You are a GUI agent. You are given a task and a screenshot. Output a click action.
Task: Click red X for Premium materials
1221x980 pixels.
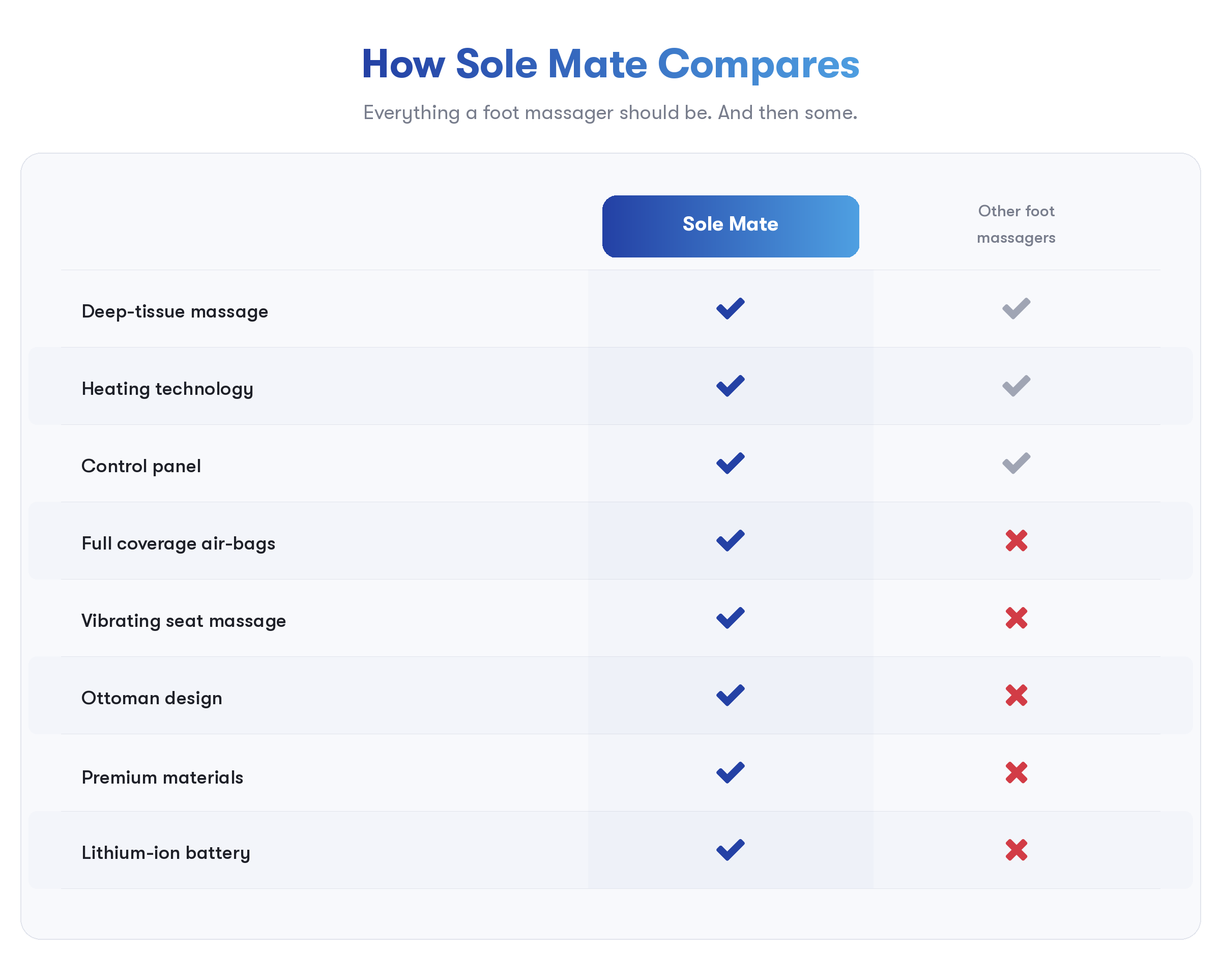1016,773
